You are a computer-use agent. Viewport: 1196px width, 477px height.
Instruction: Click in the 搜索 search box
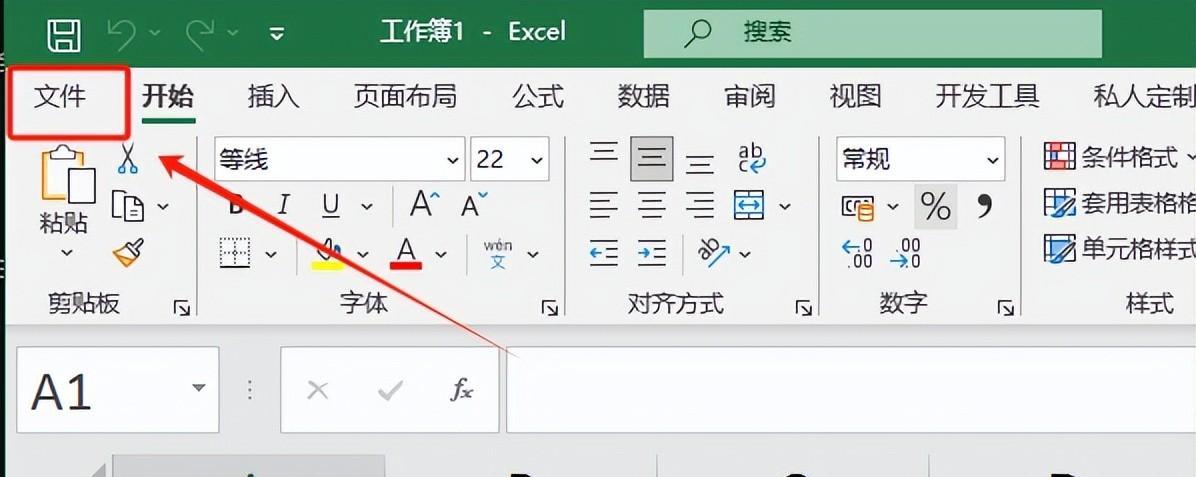(873, 33)
